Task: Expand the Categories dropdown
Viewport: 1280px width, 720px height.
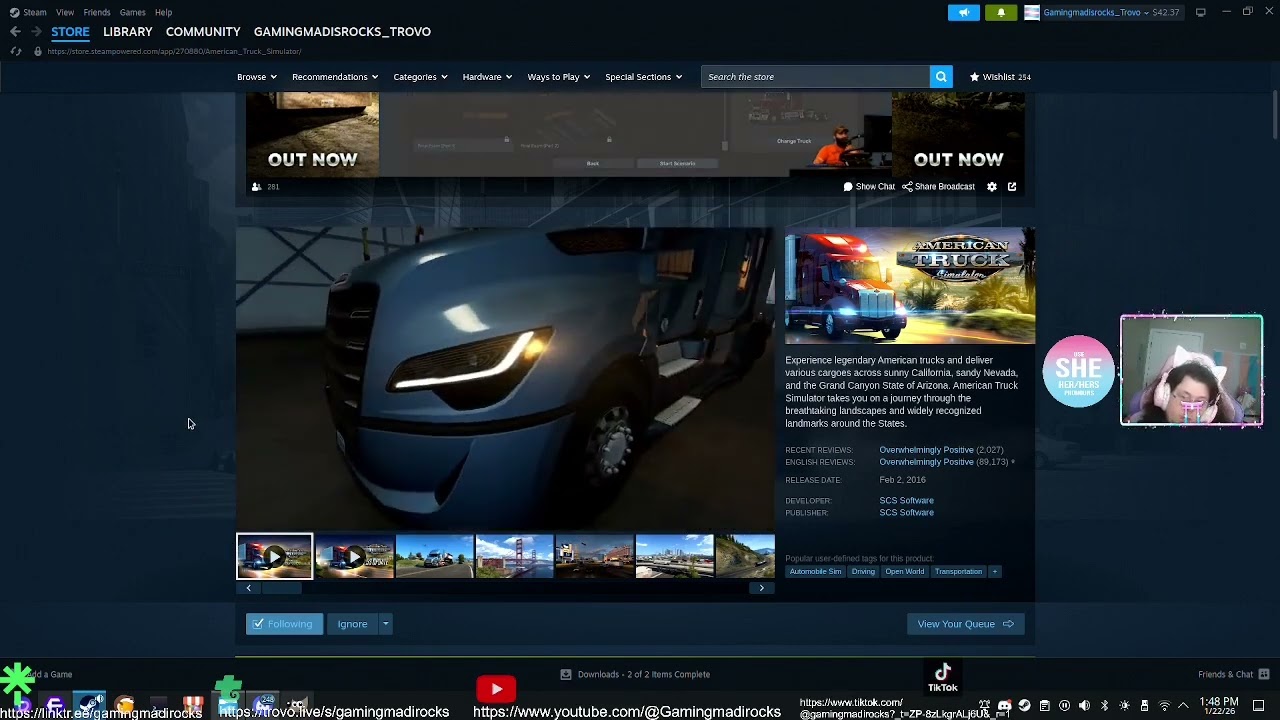Action: [420, 77]
